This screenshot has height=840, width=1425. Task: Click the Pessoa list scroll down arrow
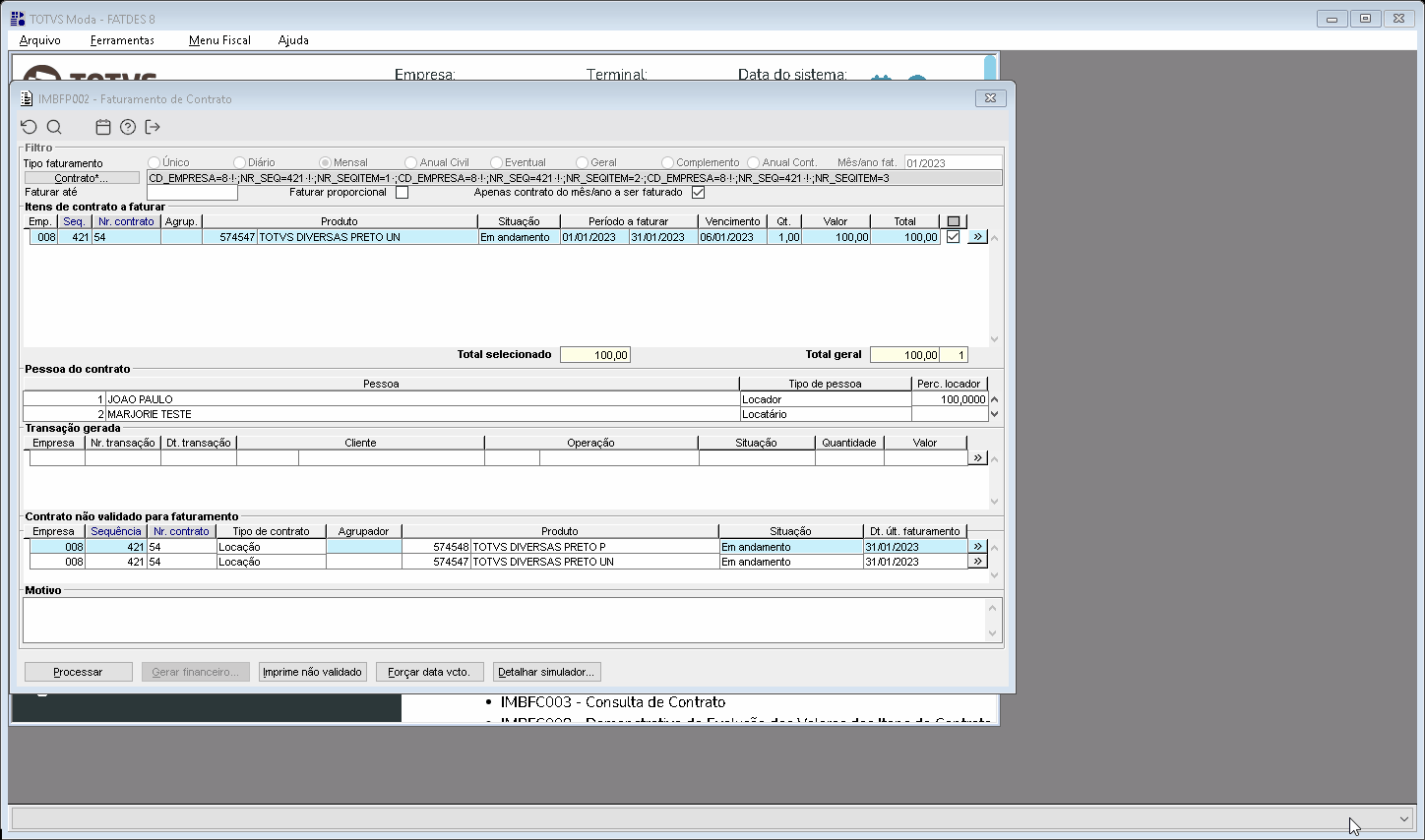pyautogui.click(x=995, y=414)
